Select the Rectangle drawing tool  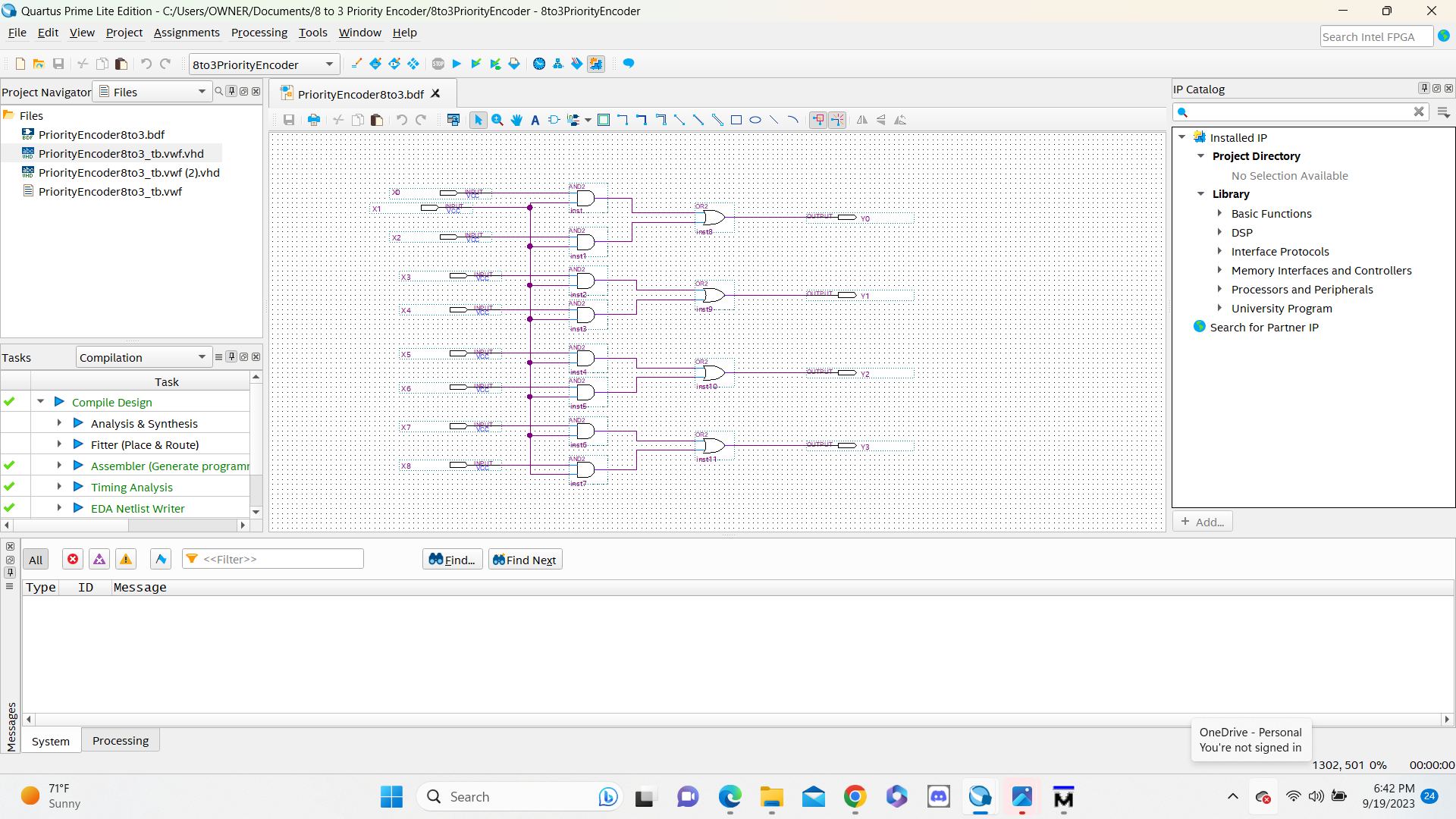(736, 120)
